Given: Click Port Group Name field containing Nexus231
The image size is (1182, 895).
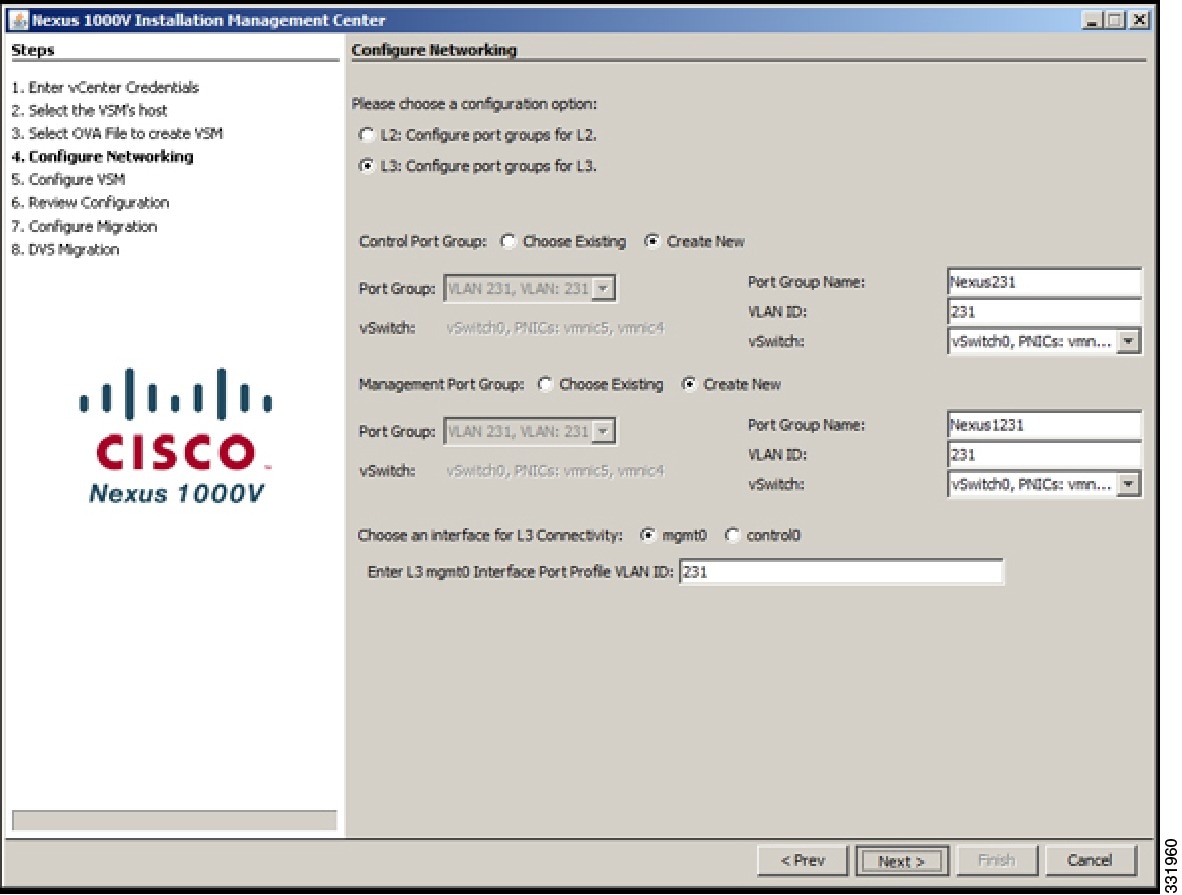Looking at the screenshot, I should [x=1044, y=282].
